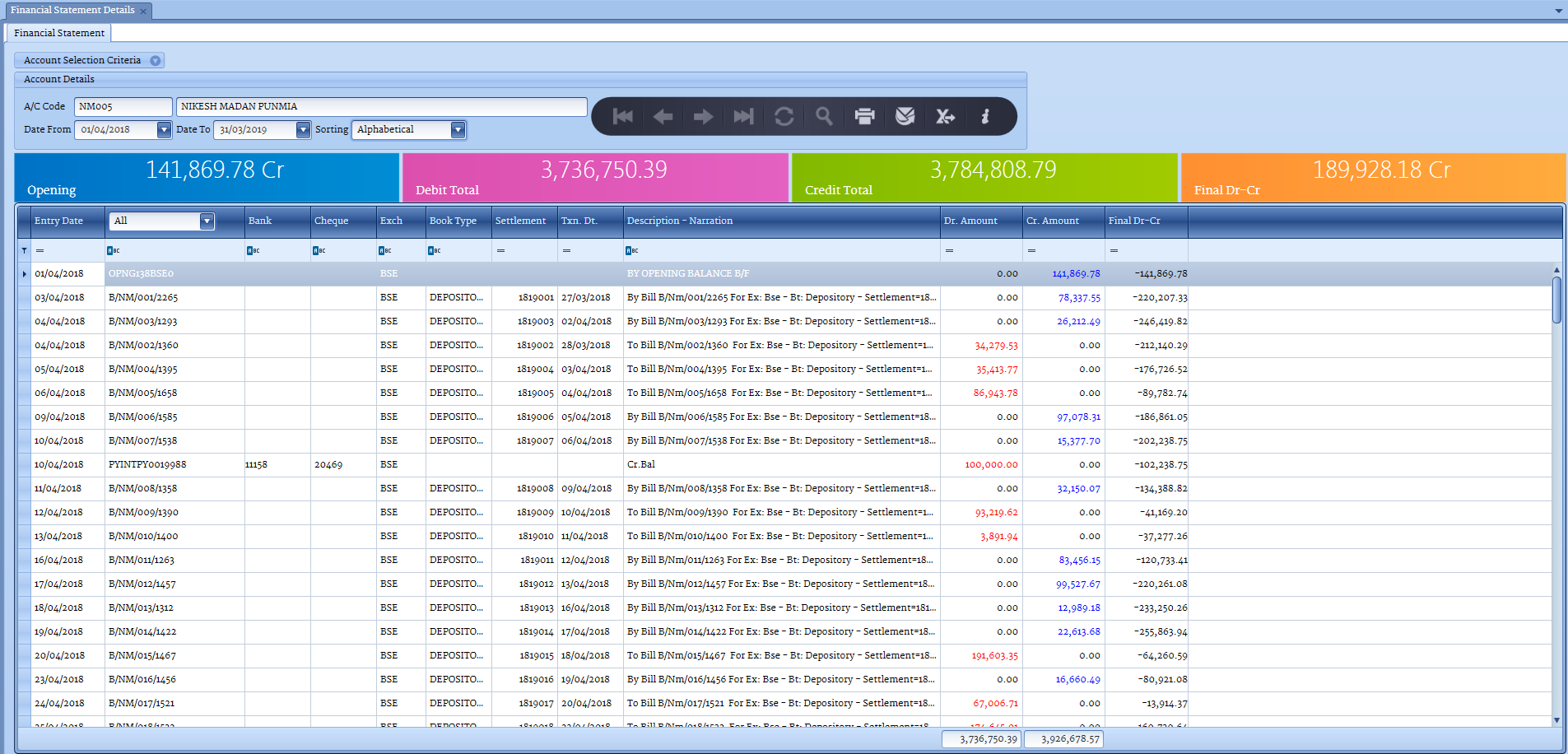Go to the first record using toolbar
The image size is (1568, 754).
[x=623, y=117]
